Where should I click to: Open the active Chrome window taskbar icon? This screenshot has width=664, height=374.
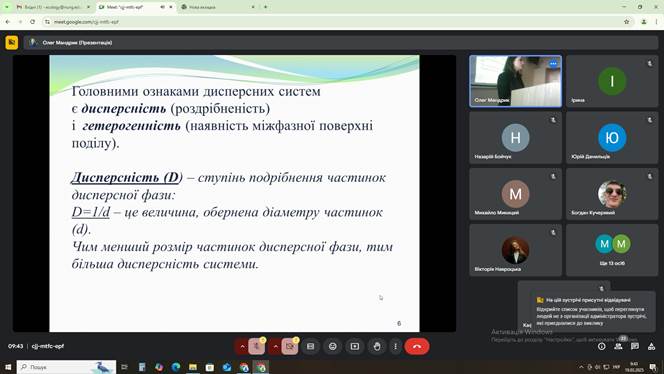click(x=260, y=367)
